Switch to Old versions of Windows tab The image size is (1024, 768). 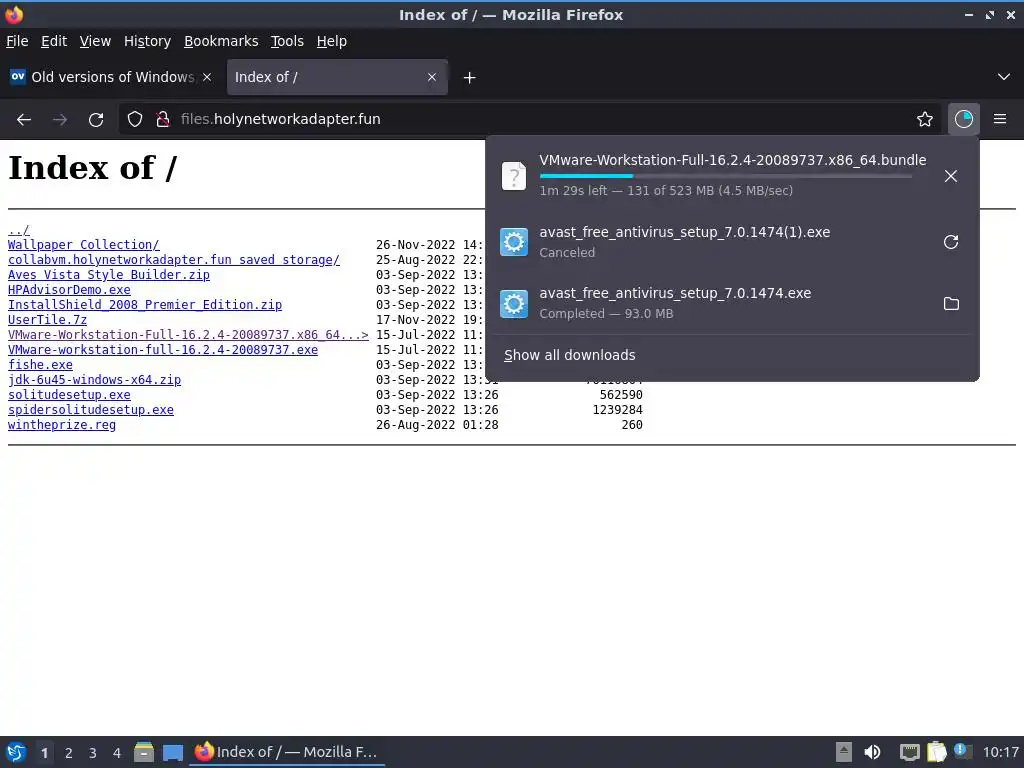(111, 77)
